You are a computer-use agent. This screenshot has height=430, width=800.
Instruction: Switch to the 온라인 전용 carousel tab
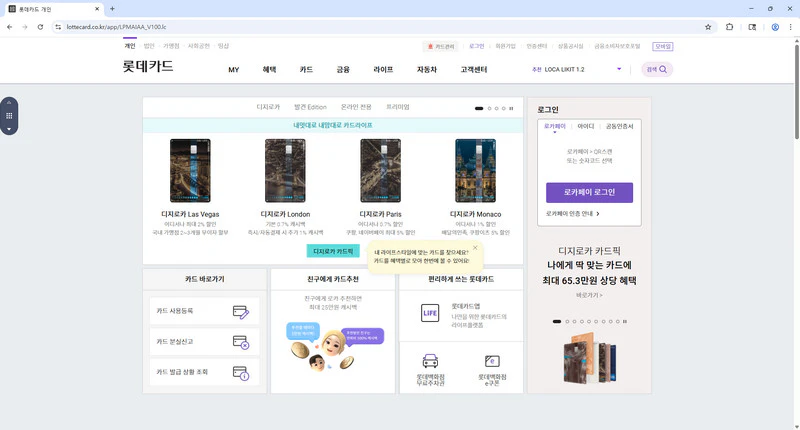[356, 107]
